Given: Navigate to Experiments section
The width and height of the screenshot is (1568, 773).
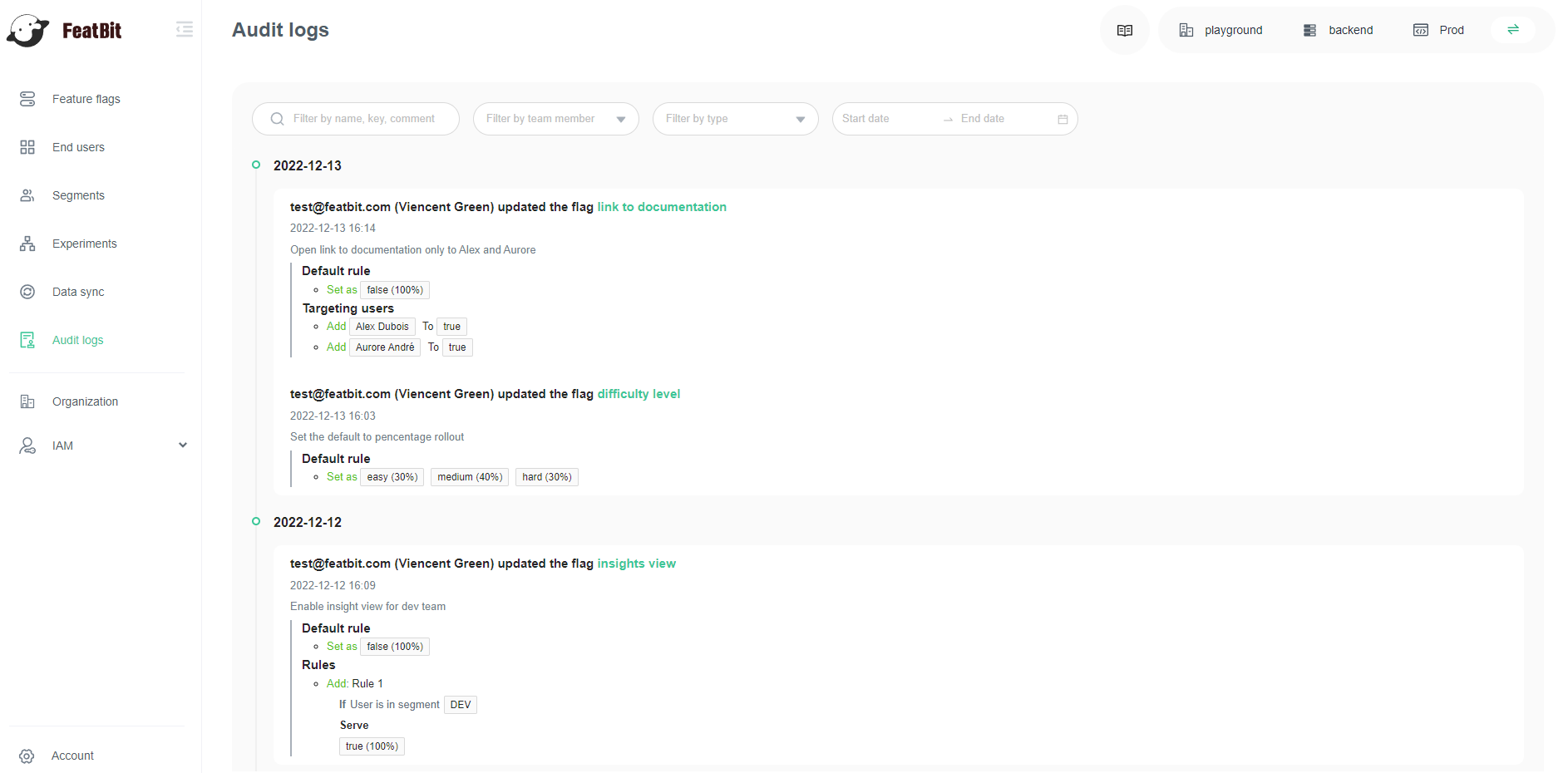Looking at the screenshot, I should coord(84,244).
